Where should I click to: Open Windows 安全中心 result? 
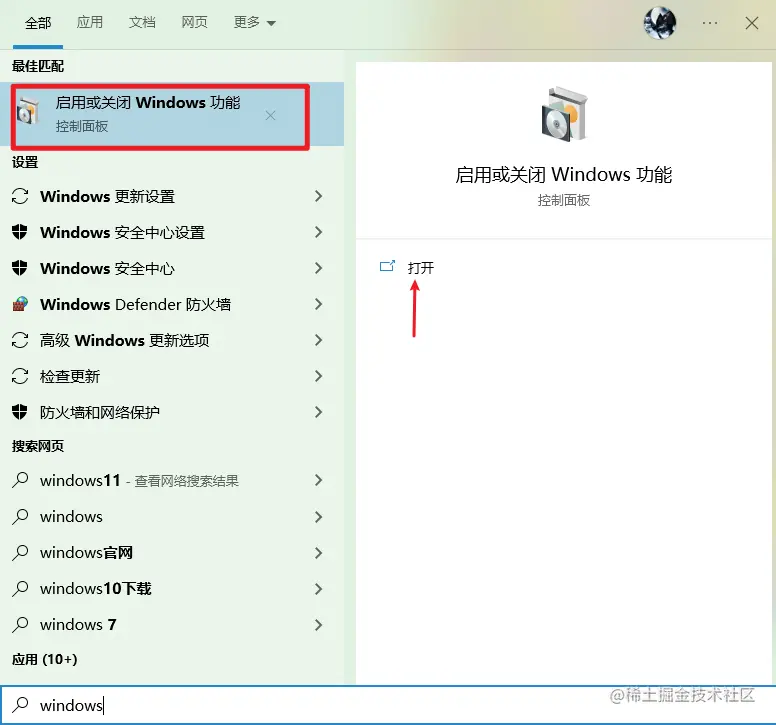(x=172, y=268)
